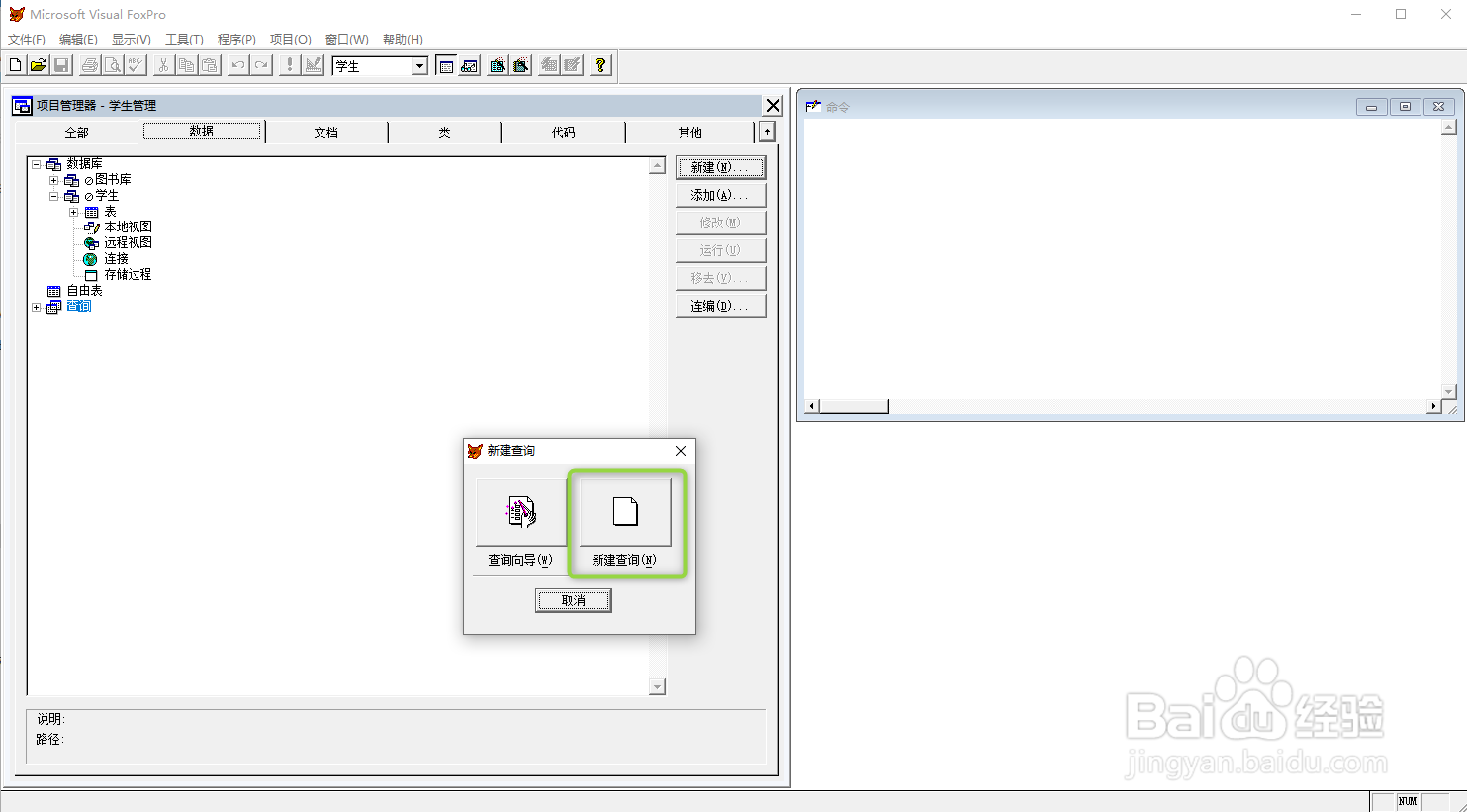The image size is (1467, 812).
Task: Expand the 查询 queries node
Action: [37, 307]
